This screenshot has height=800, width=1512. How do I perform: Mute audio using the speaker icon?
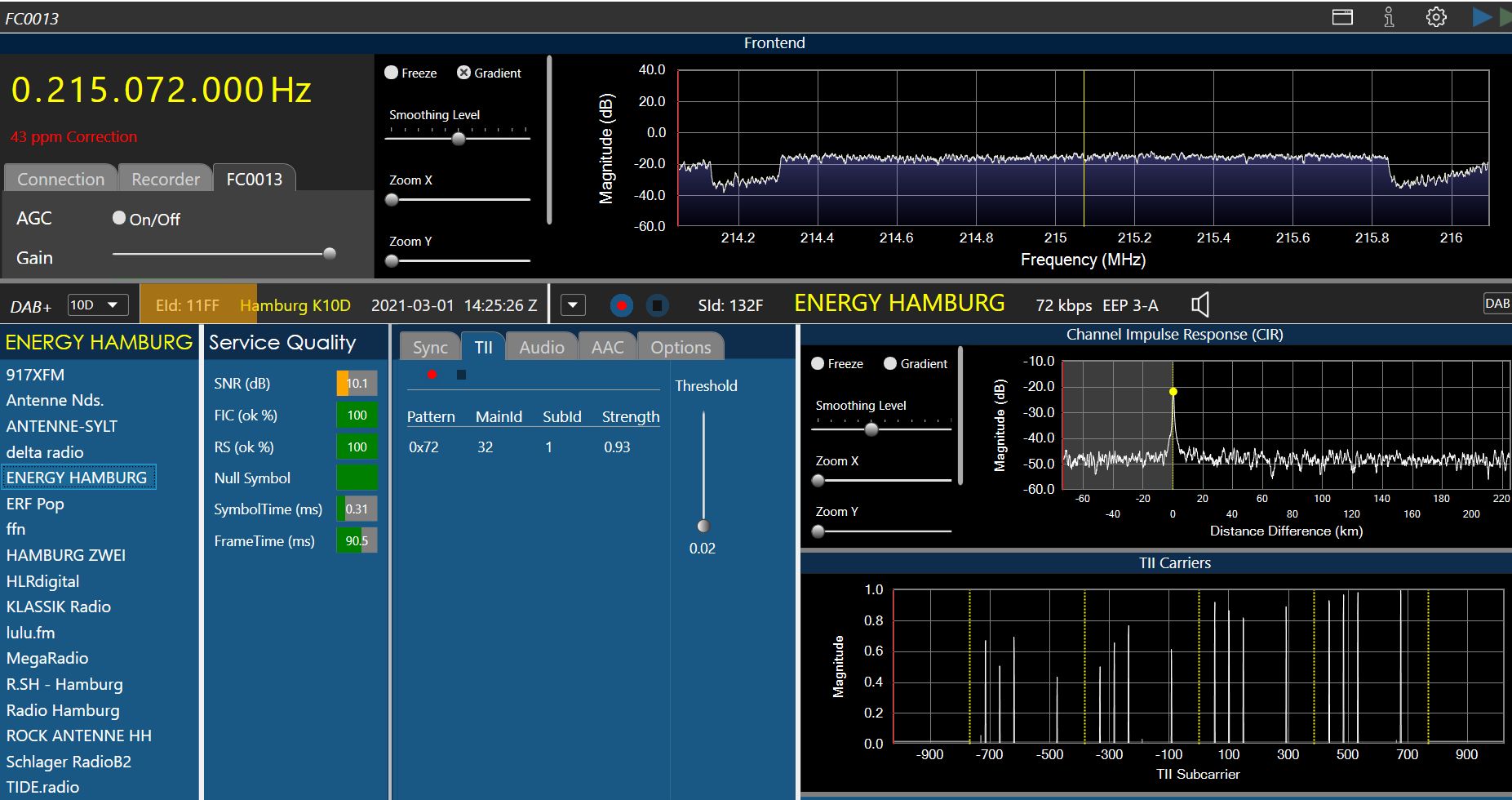click(1199, 305)
